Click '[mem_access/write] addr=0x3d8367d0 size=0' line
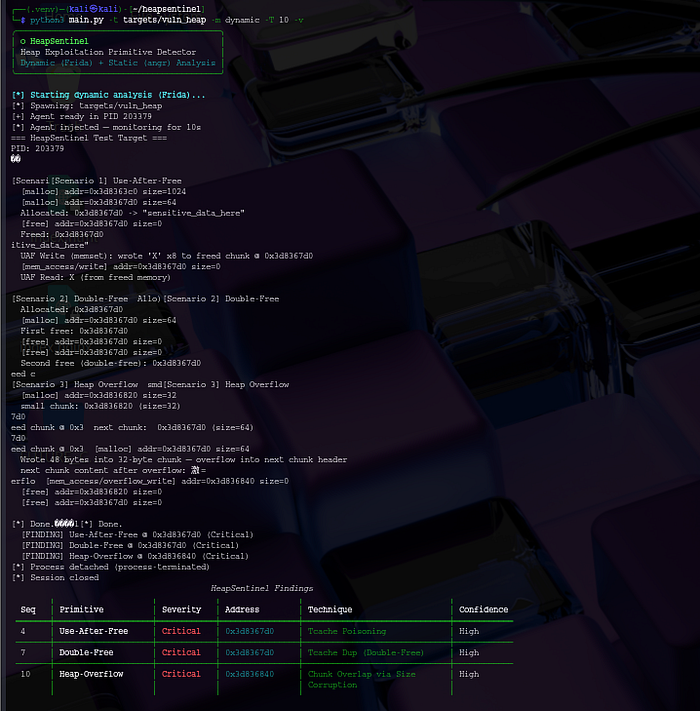 121,267
